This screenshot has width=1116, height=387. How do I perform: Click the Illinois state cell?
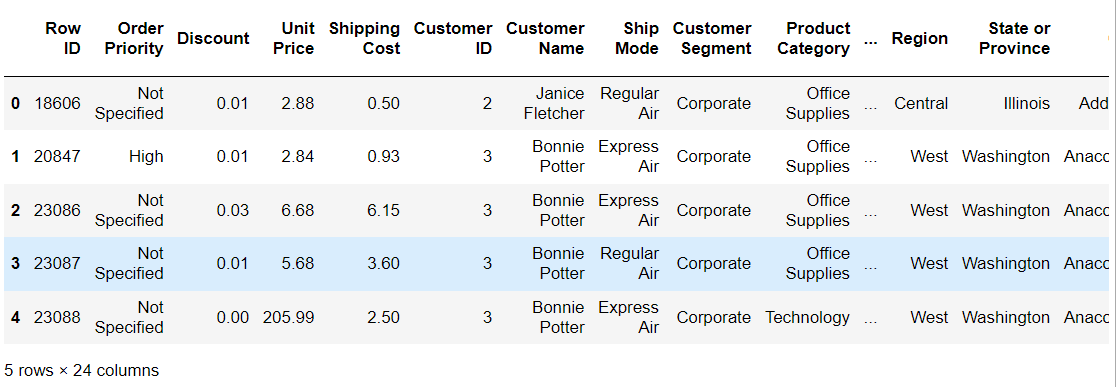click(x=1026, y=103)
